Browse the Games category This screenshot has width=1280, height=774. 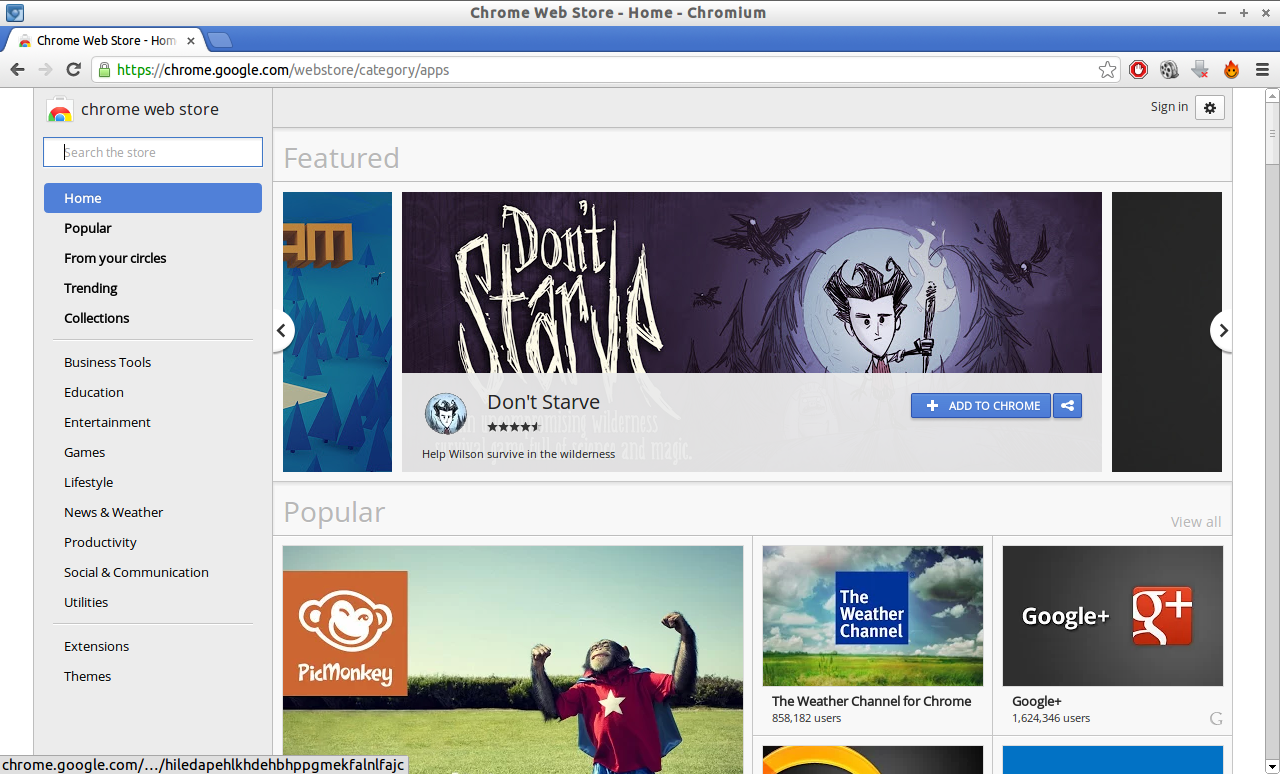coord(85,452)
